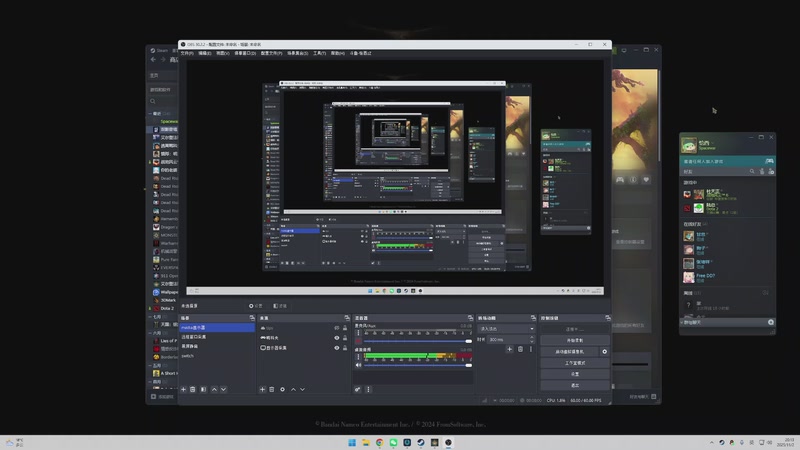Open advanced audio properties gear in mixer
Screen dimensions: 800x450
tap(358, 389)
